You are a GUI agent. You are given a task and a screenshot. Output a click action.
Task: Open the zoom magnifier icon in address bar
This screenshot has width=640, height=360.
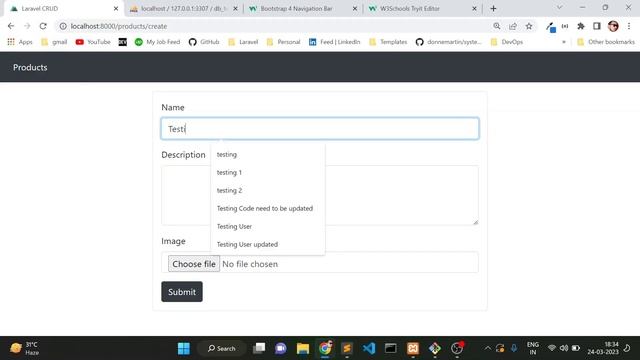[497, 26]
